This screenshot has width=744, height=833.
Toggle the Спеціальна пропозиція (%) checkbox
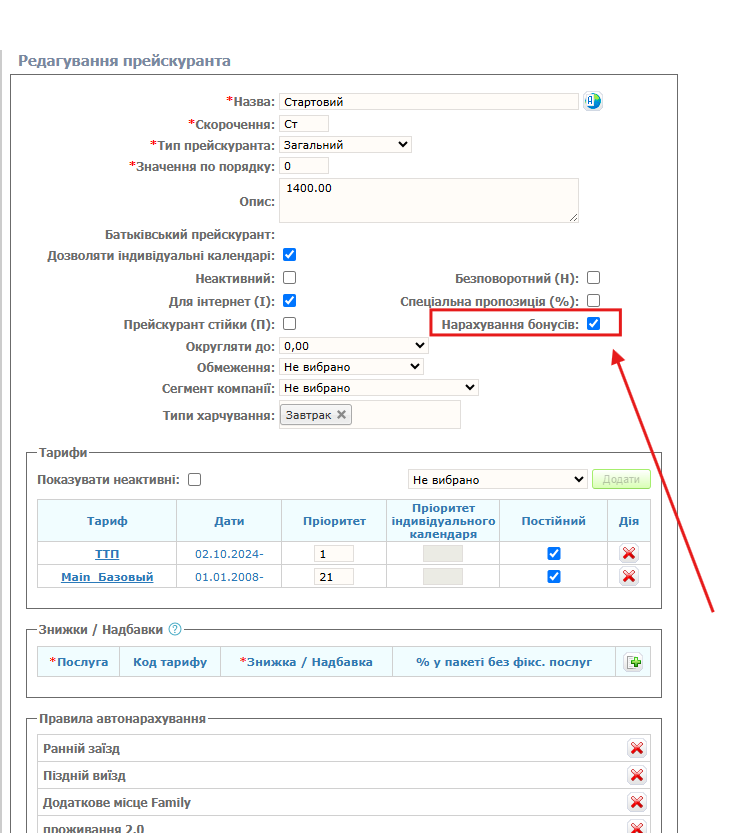click(x=594, y=301)
